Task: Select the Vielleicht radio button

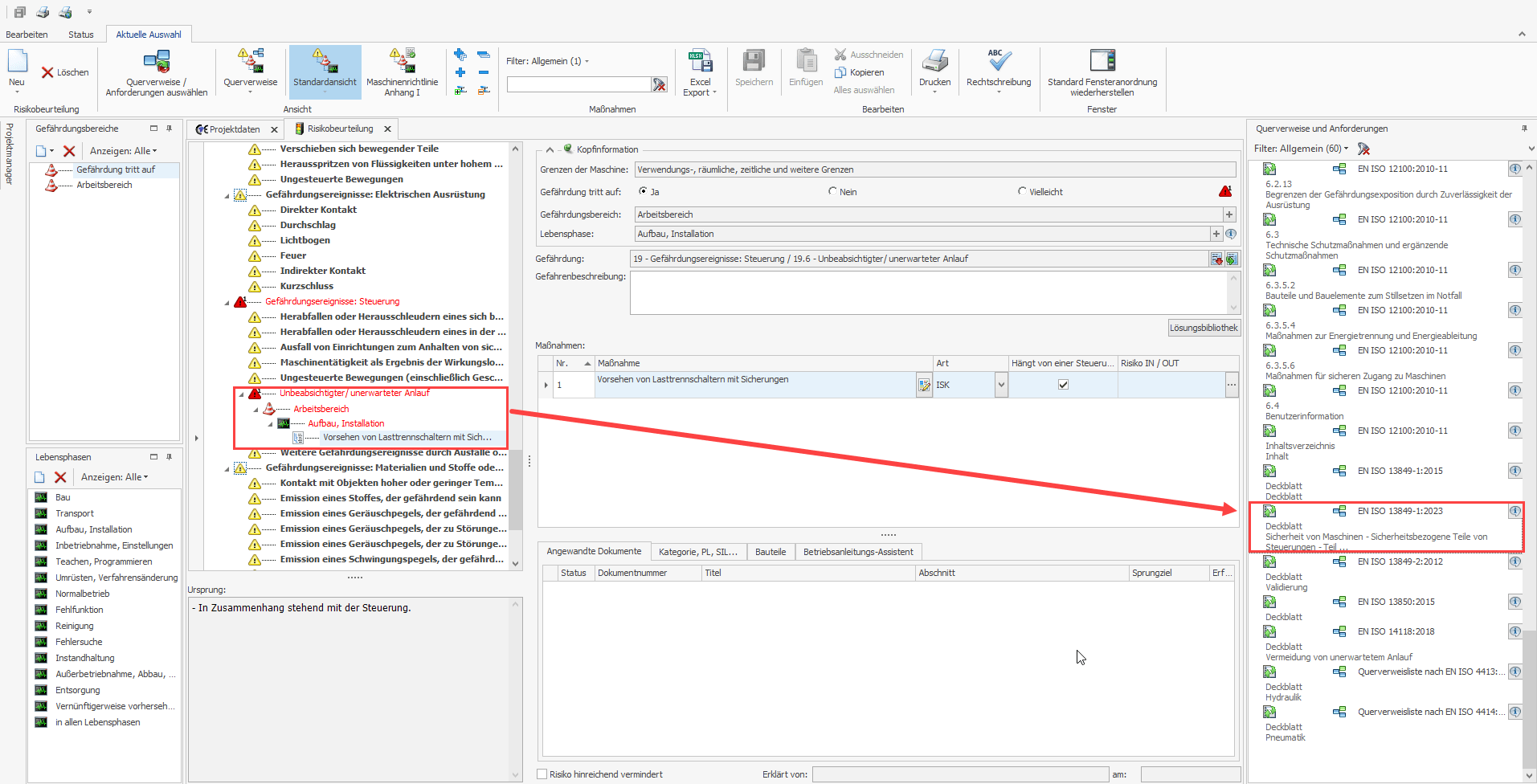Action: coord(1022,191)
